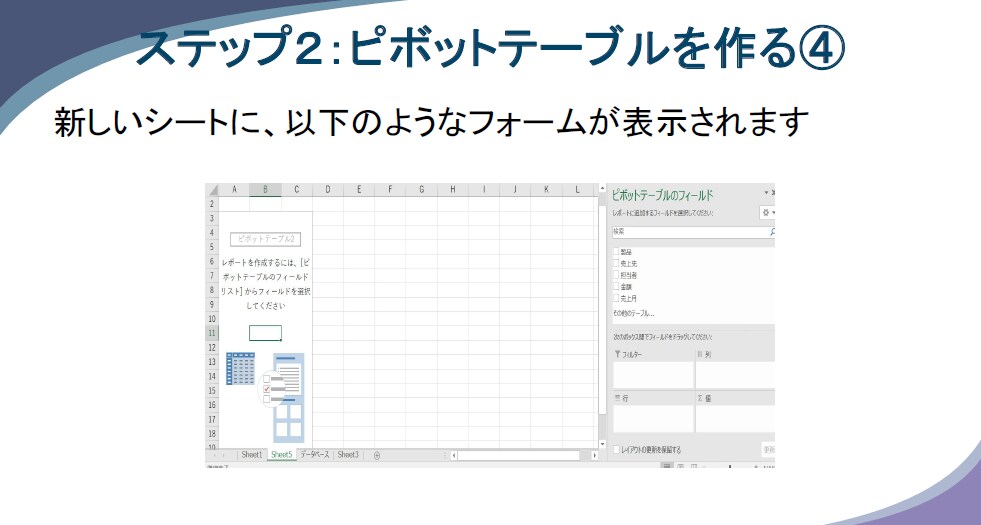This screenshot has height=525, width=981.
Task: Select column H header
Action: [x=452, y=190]
